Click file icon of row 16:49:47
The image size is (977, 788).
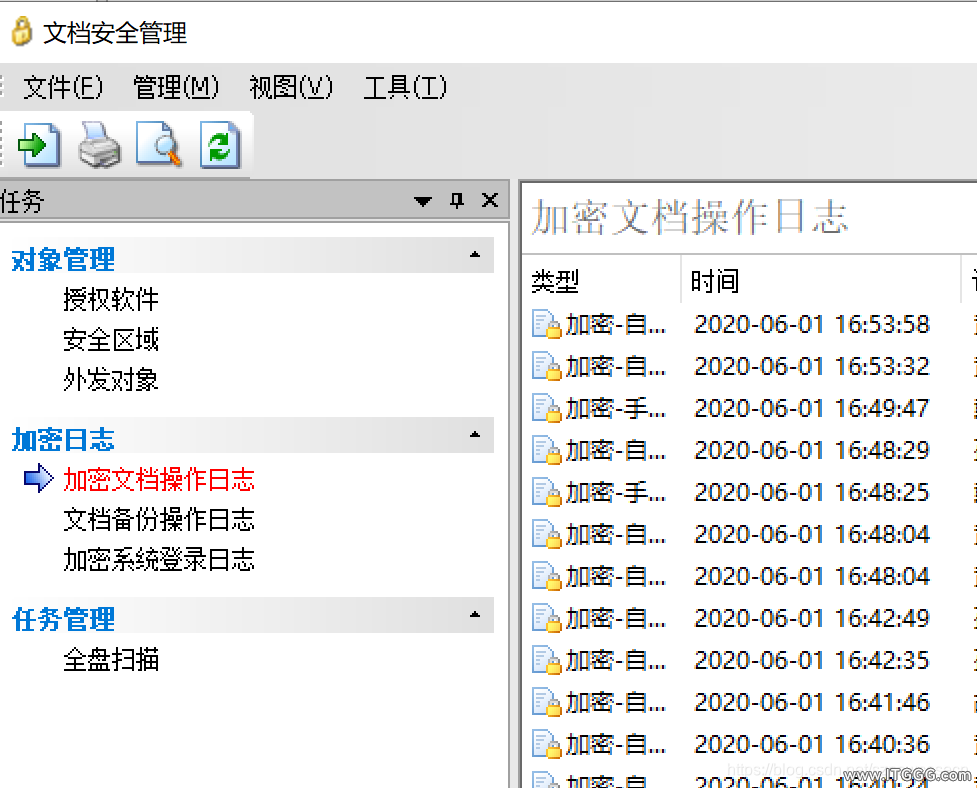[x=546, y=409]
